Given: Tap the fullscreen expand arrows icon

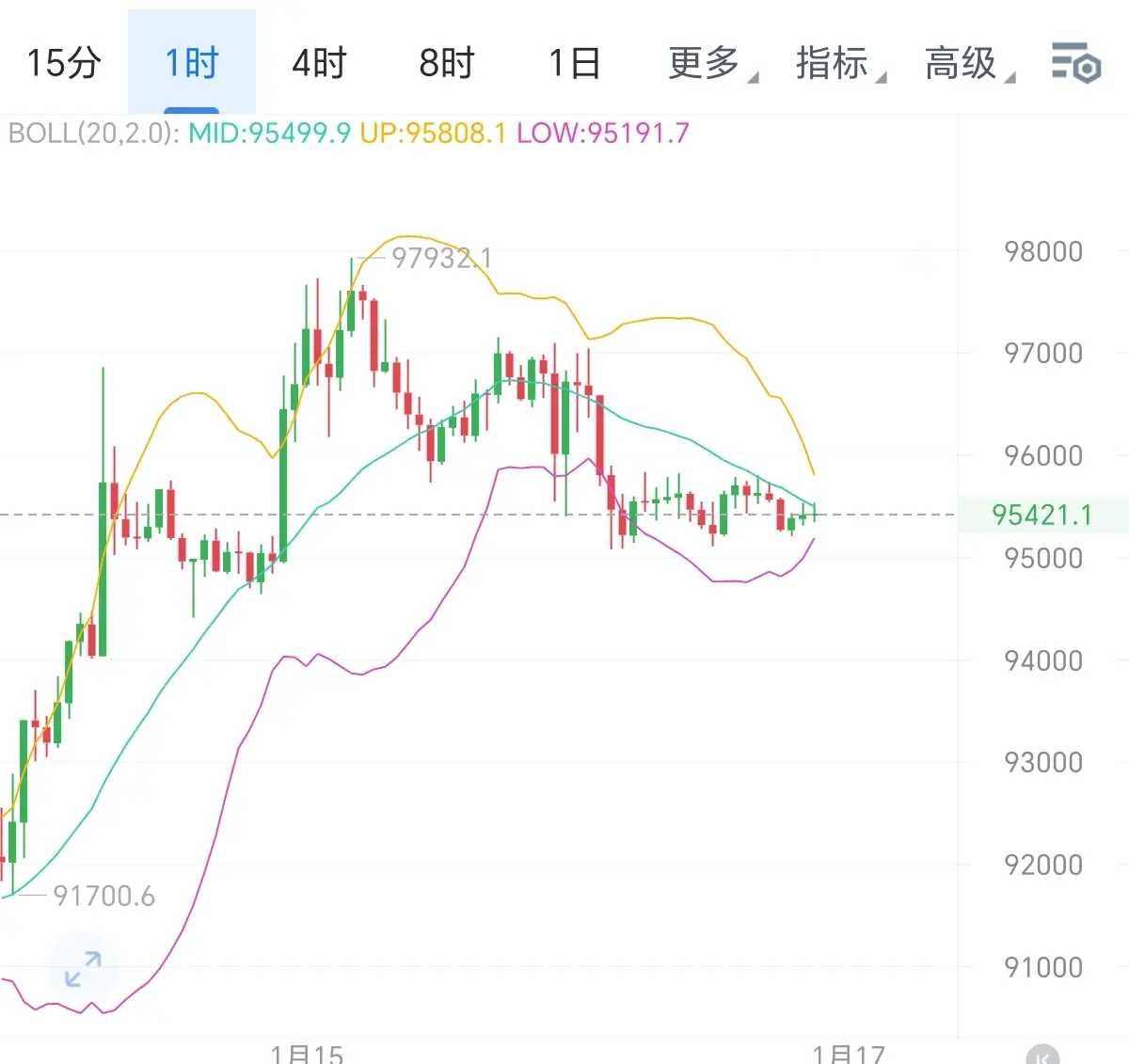Looking at the screenshot, I should [83, 969].
